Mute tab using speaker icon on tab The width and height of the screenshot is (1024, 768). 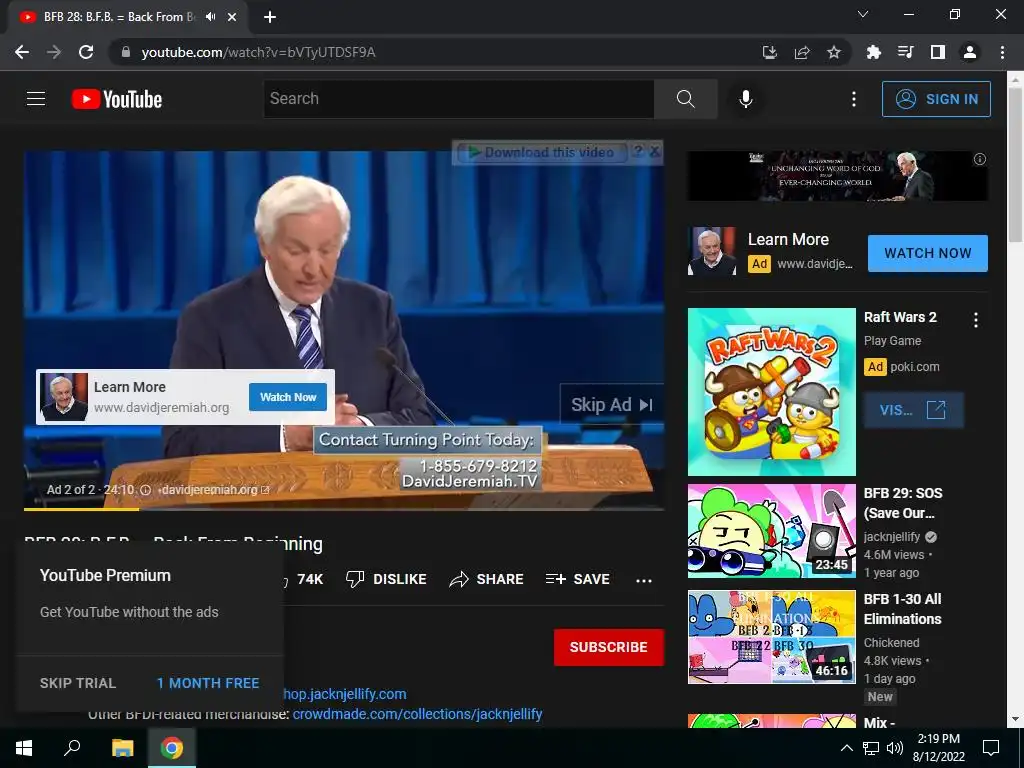[x=210, y=17]
